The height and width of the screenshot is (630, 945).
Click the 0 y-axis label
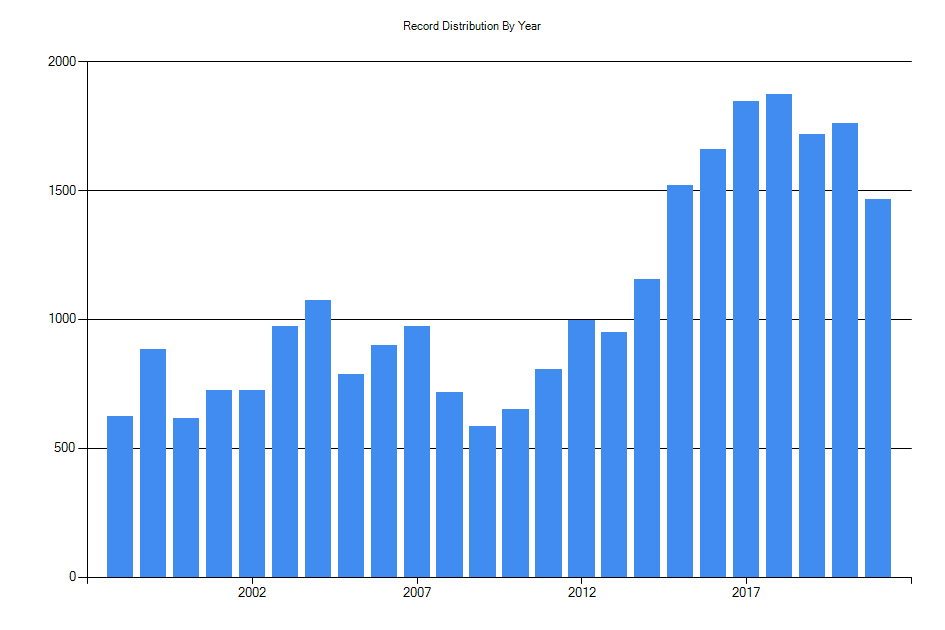point(73,575)
